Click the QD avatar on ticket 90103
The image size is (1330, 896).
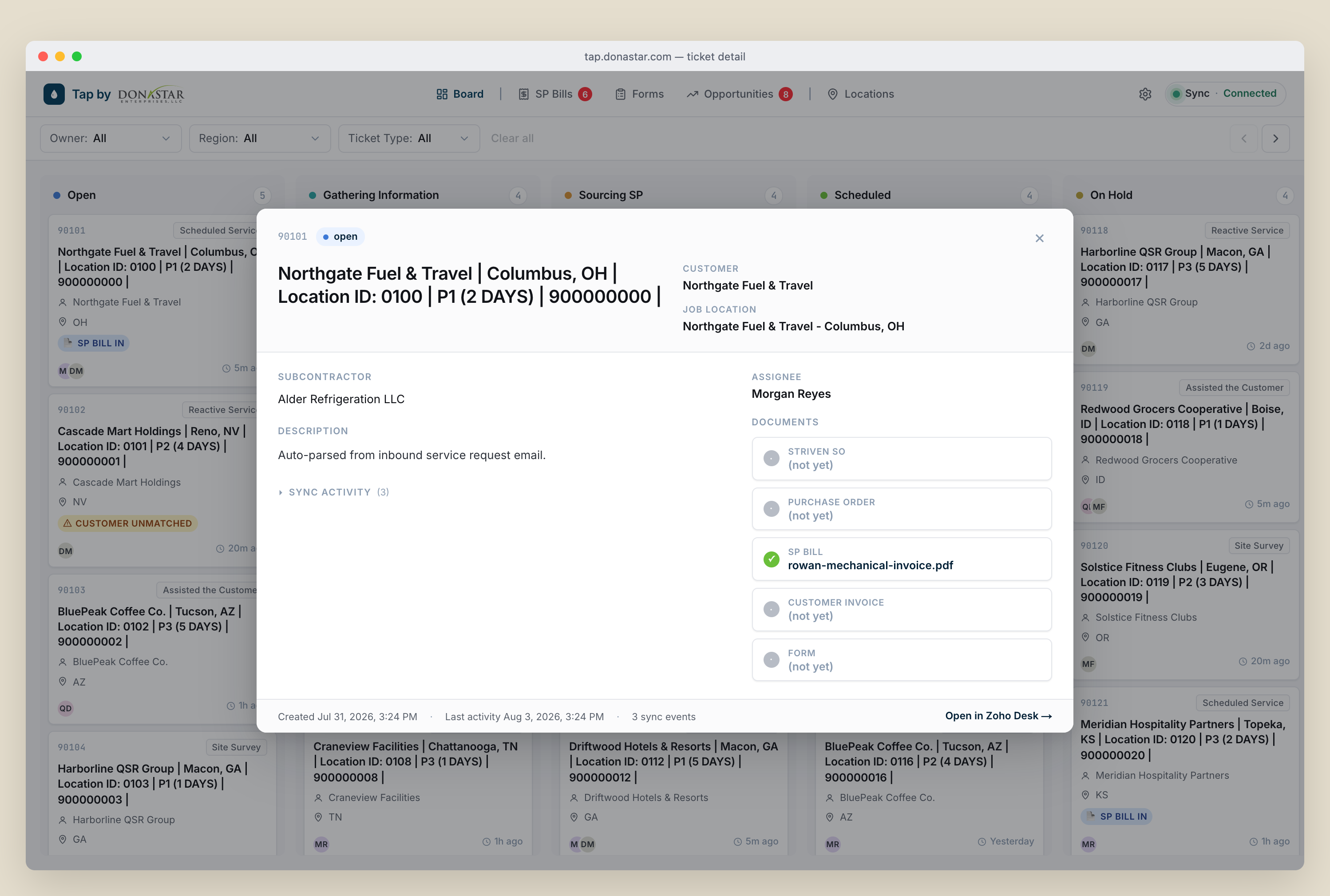point(66,708)
